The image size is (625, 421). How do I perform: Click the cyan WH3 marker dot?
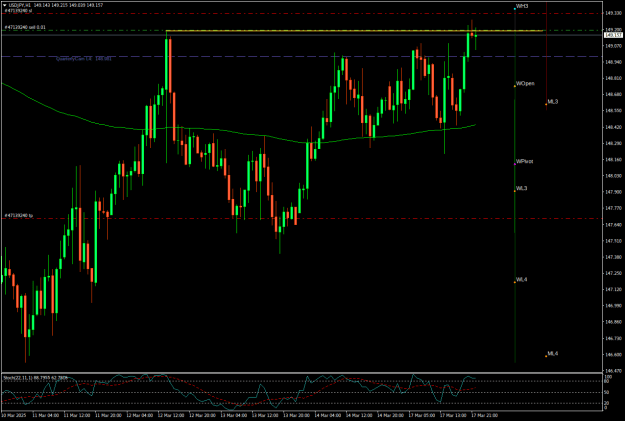tap(515, 8)
